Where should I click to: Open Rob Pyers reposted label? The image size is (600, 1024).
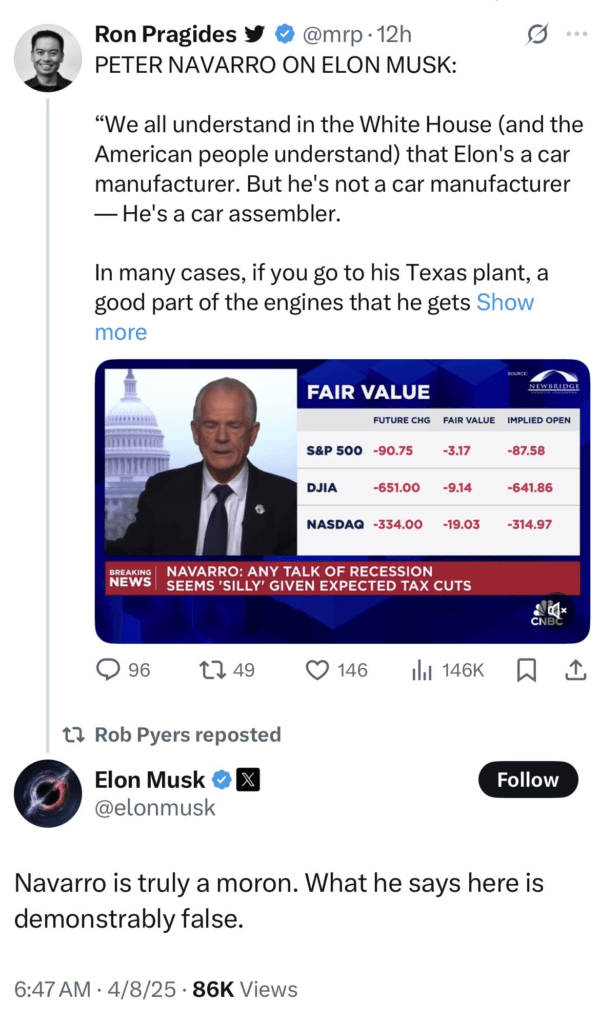(x=187, y=734)
